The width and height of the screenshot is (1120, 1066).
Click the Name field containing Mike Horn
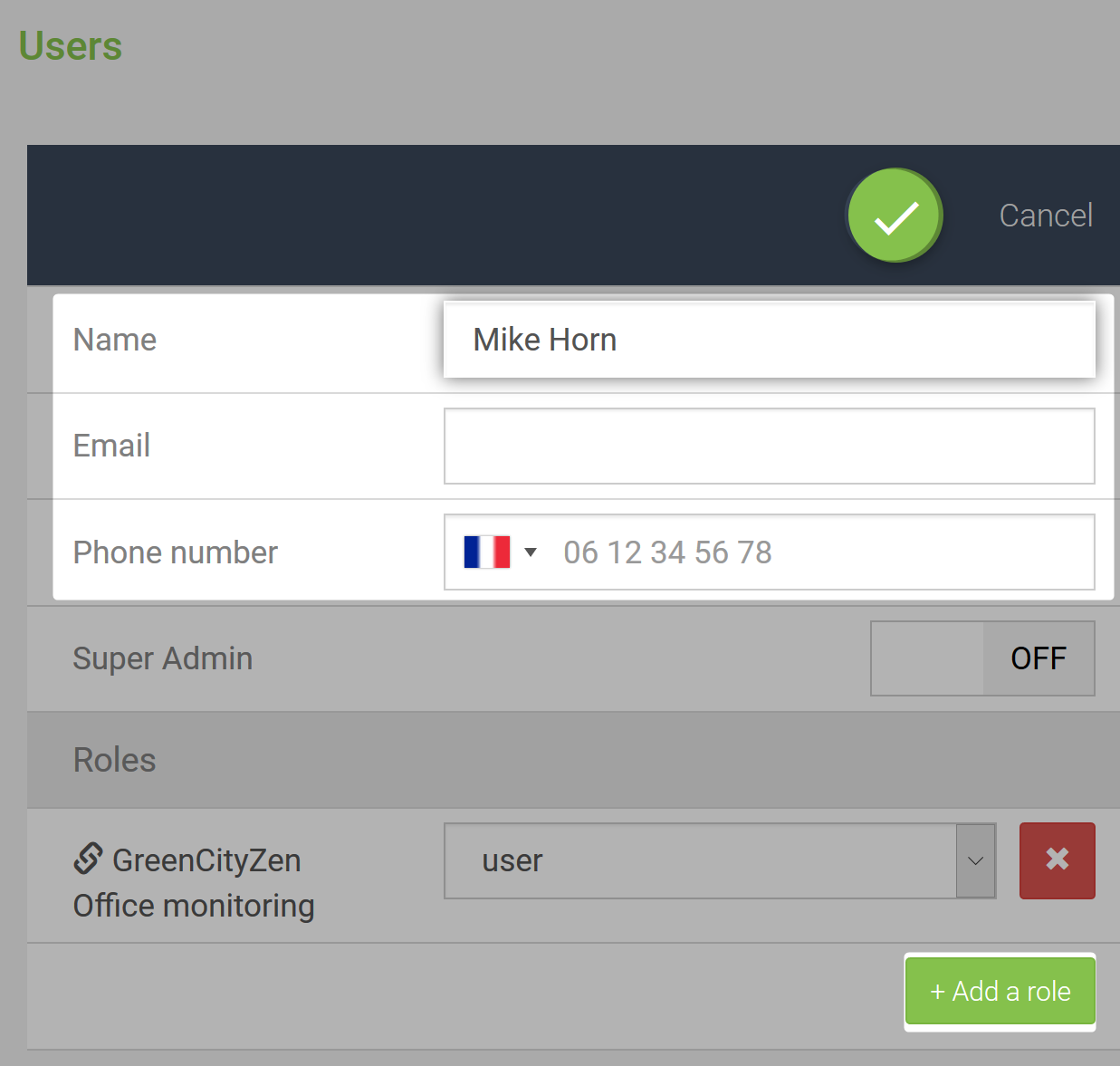[769, 340]
